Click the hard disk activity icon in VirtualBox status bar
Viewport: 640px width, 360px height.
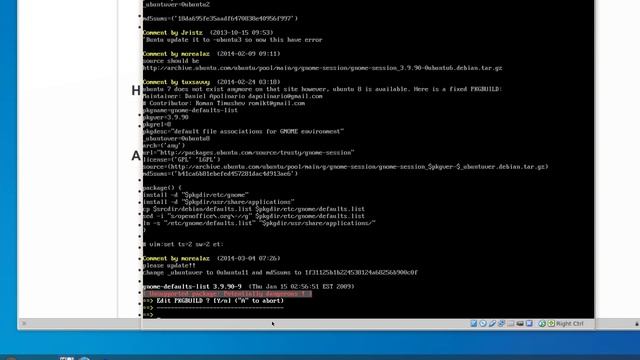(x=473, y=324)
